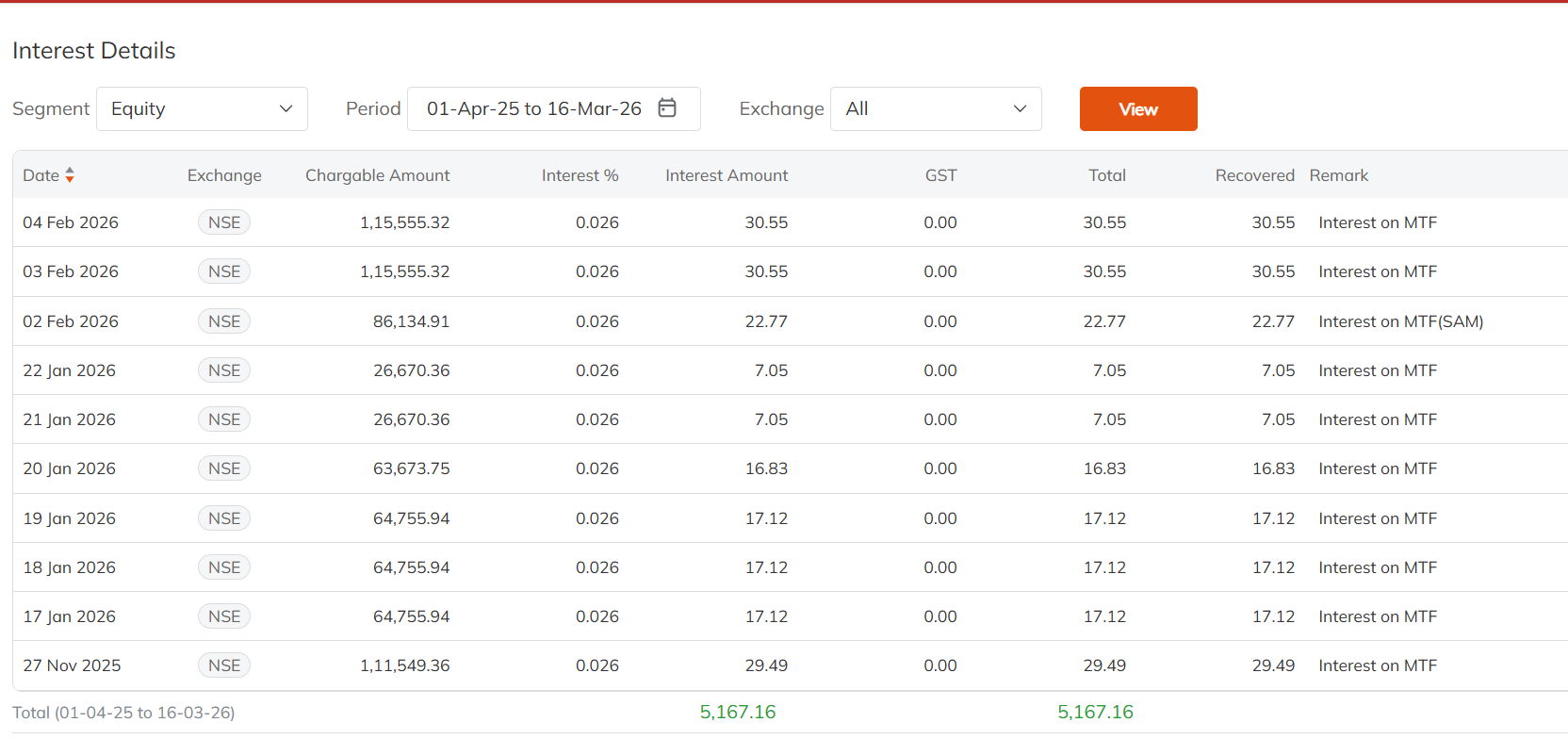Click the green total interest amount 5,167.16
This screenshot has width=1568, height=739.
click(737, 713)
